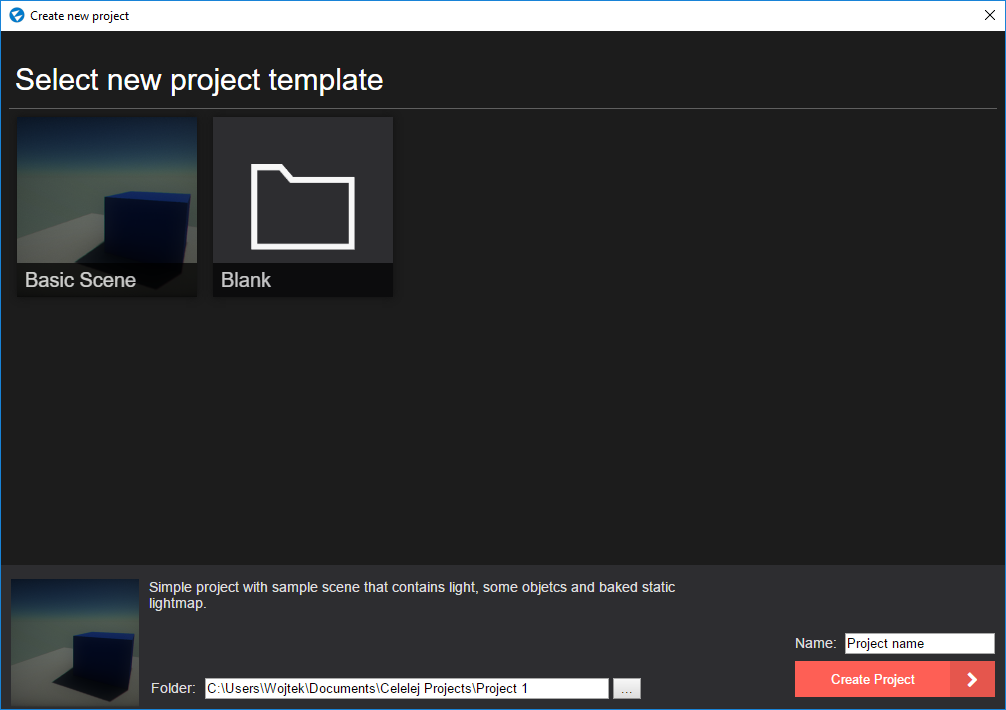Click the app icon in the title bar
This screenshot has height=710, width=1006.
(17, 15)
